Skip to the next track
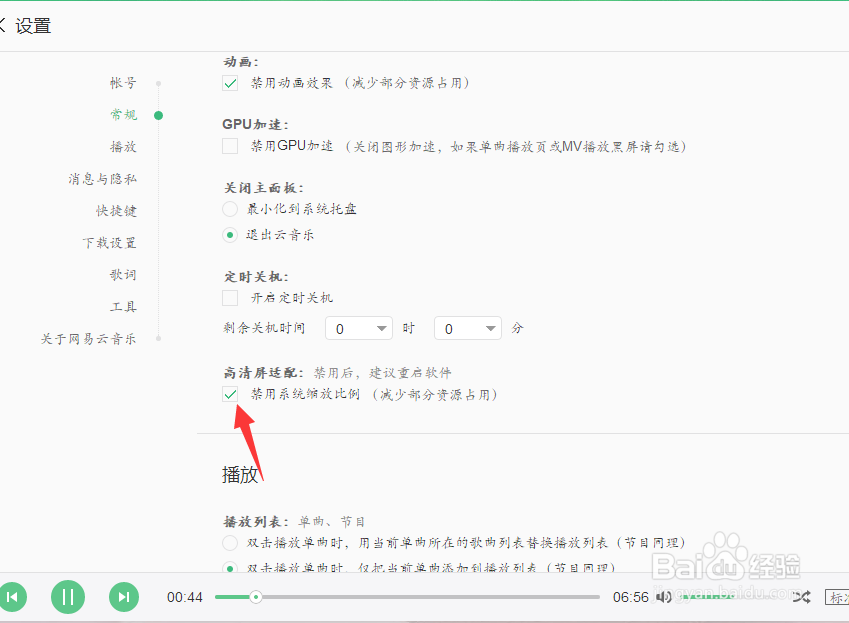The image size is (849, 623). (x=124, y=597)
